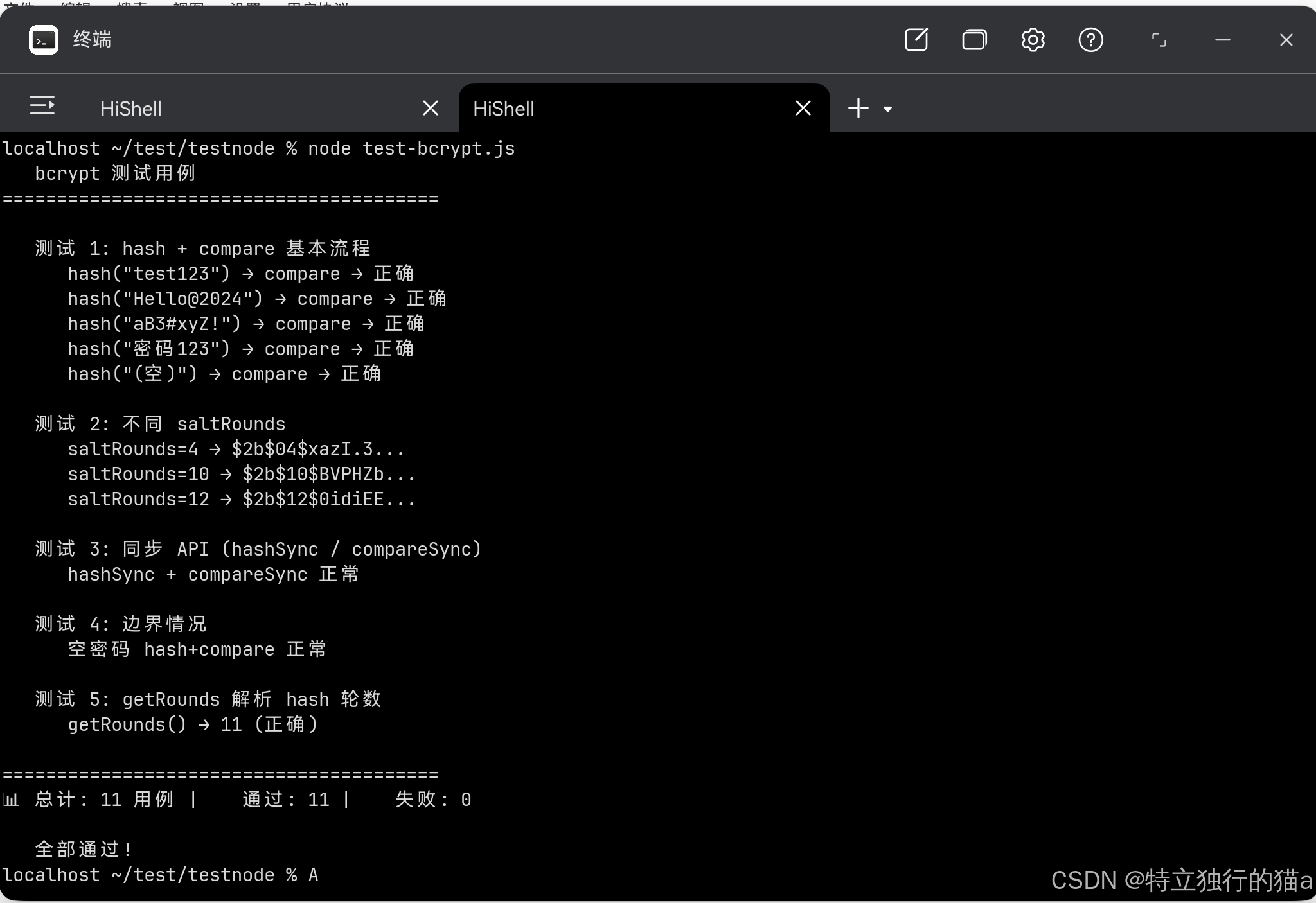1316x903 pixels.
Task: Click the '通过: 11' summary text
Action: point(286,800)
